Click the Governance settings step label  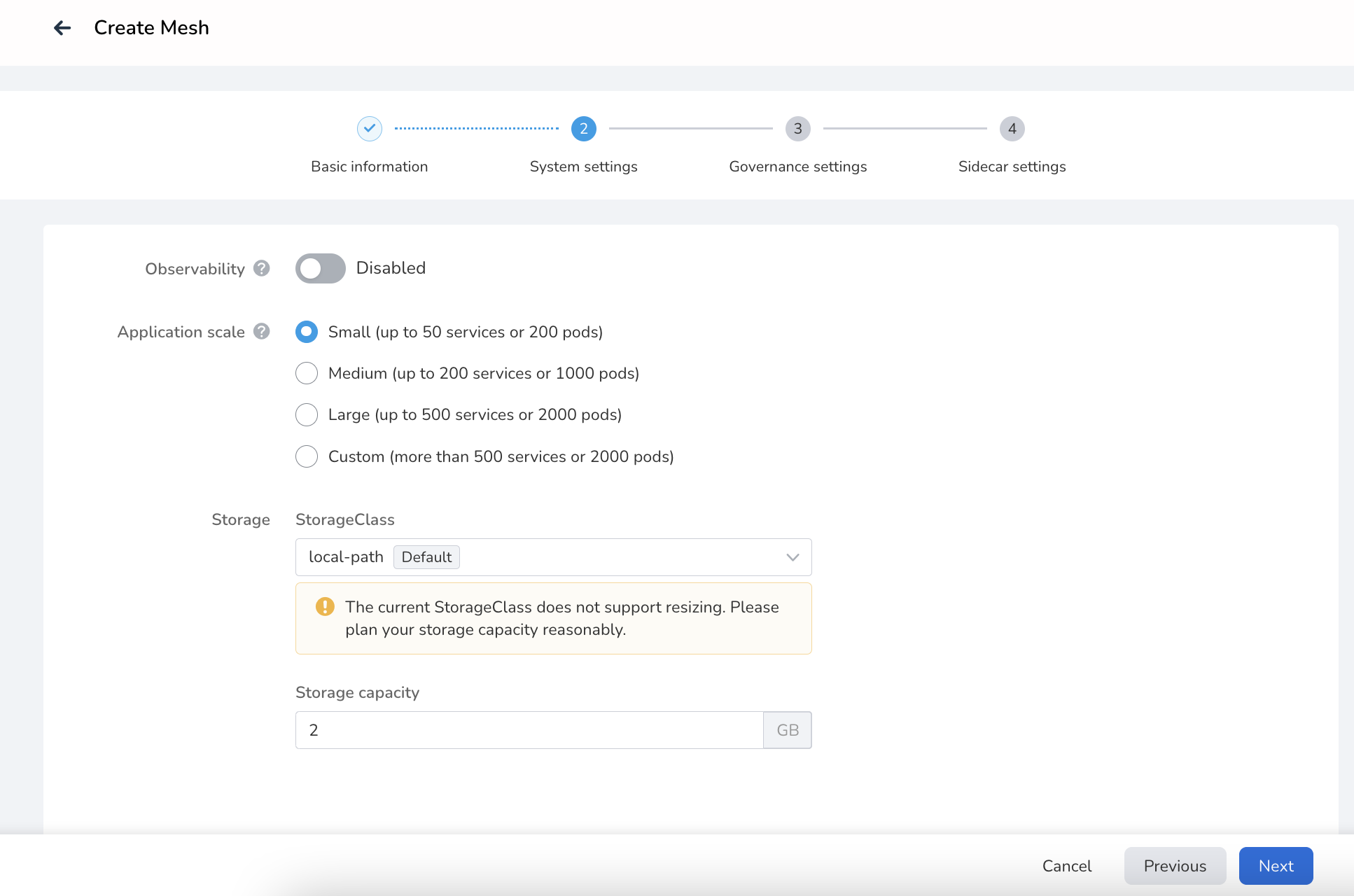(x=798, y=167)
